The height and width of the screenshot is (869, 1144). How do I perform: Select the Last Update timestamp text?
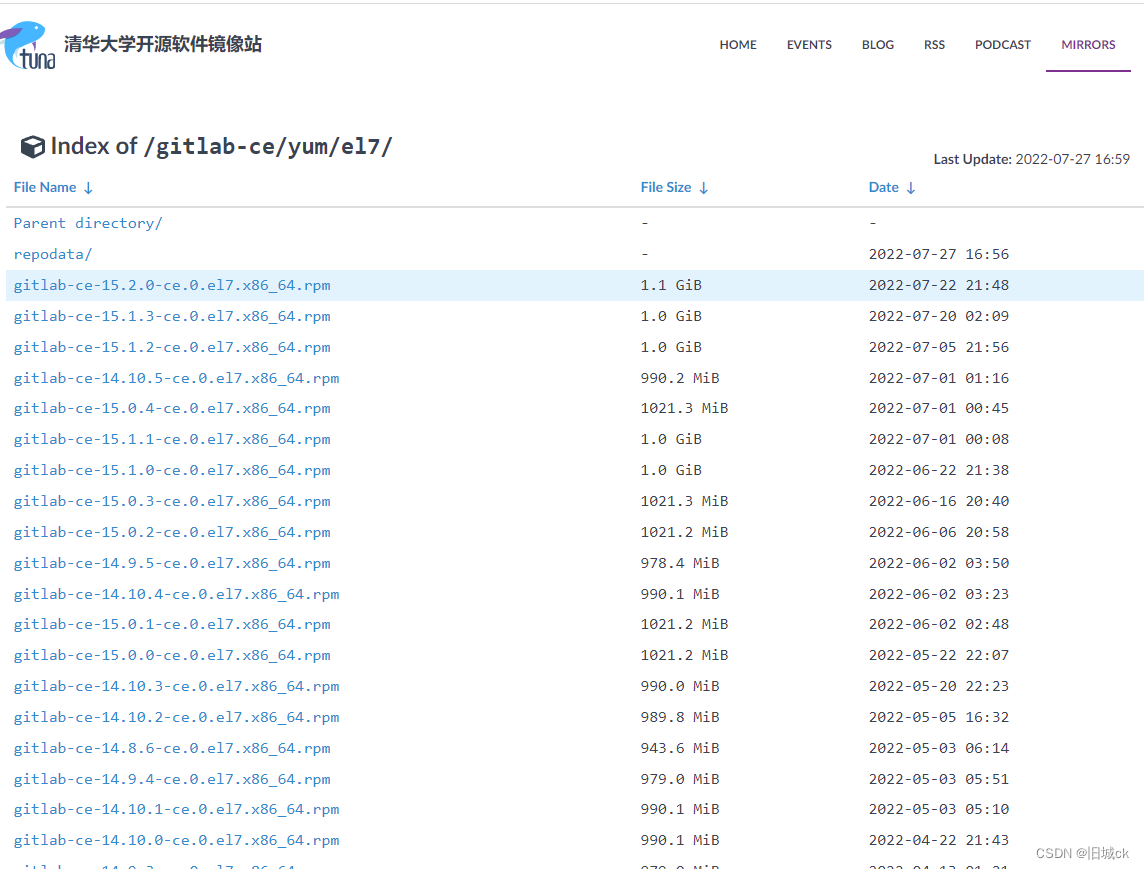point(1032,159)
